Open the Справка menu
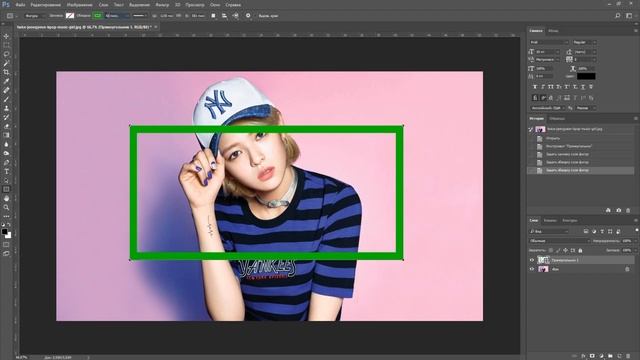 pyautogui.click(x=233, y=5)
